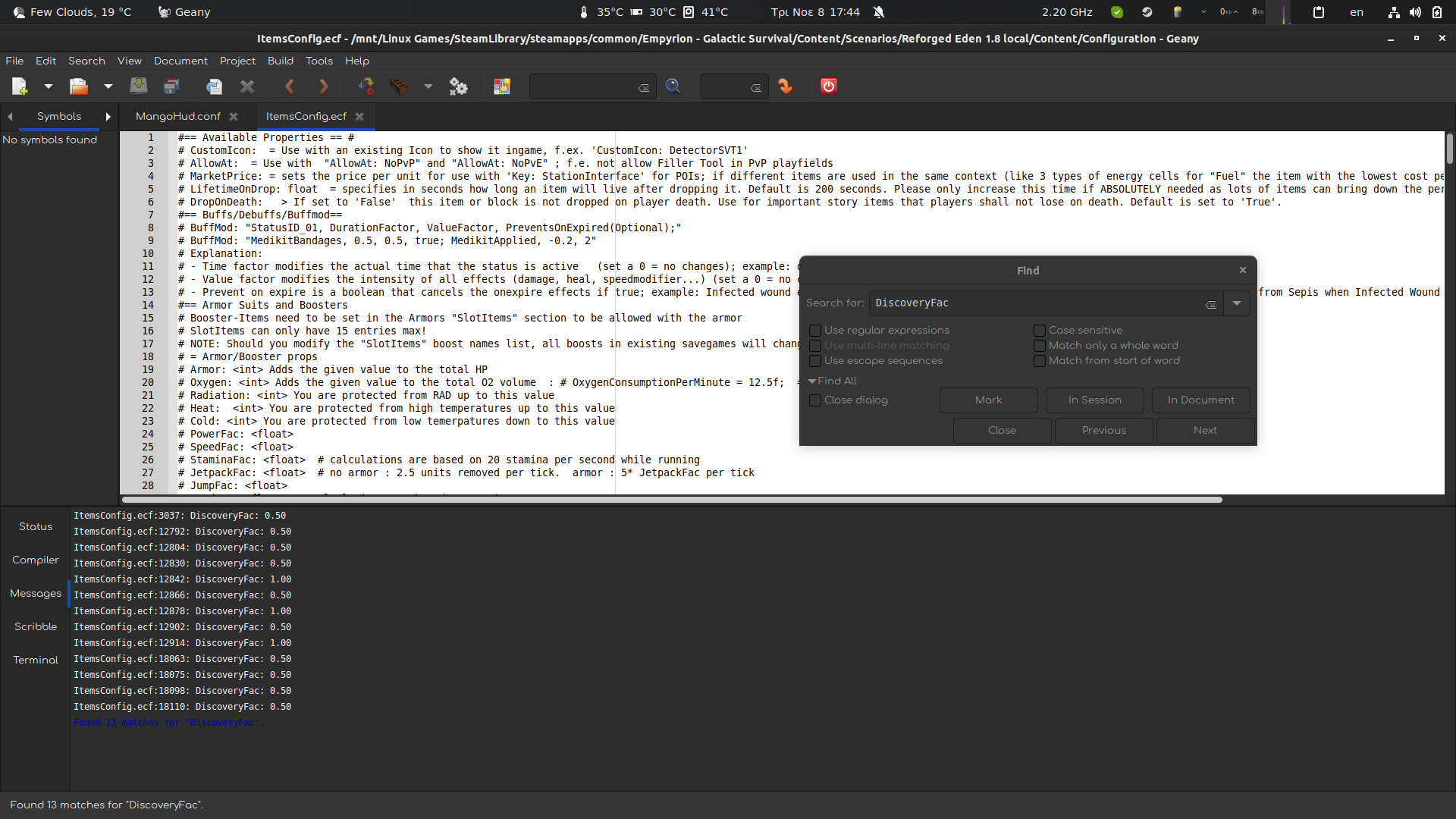Check the Case sensitive option
The image size is (1456, 819).
click(1040, 331)
